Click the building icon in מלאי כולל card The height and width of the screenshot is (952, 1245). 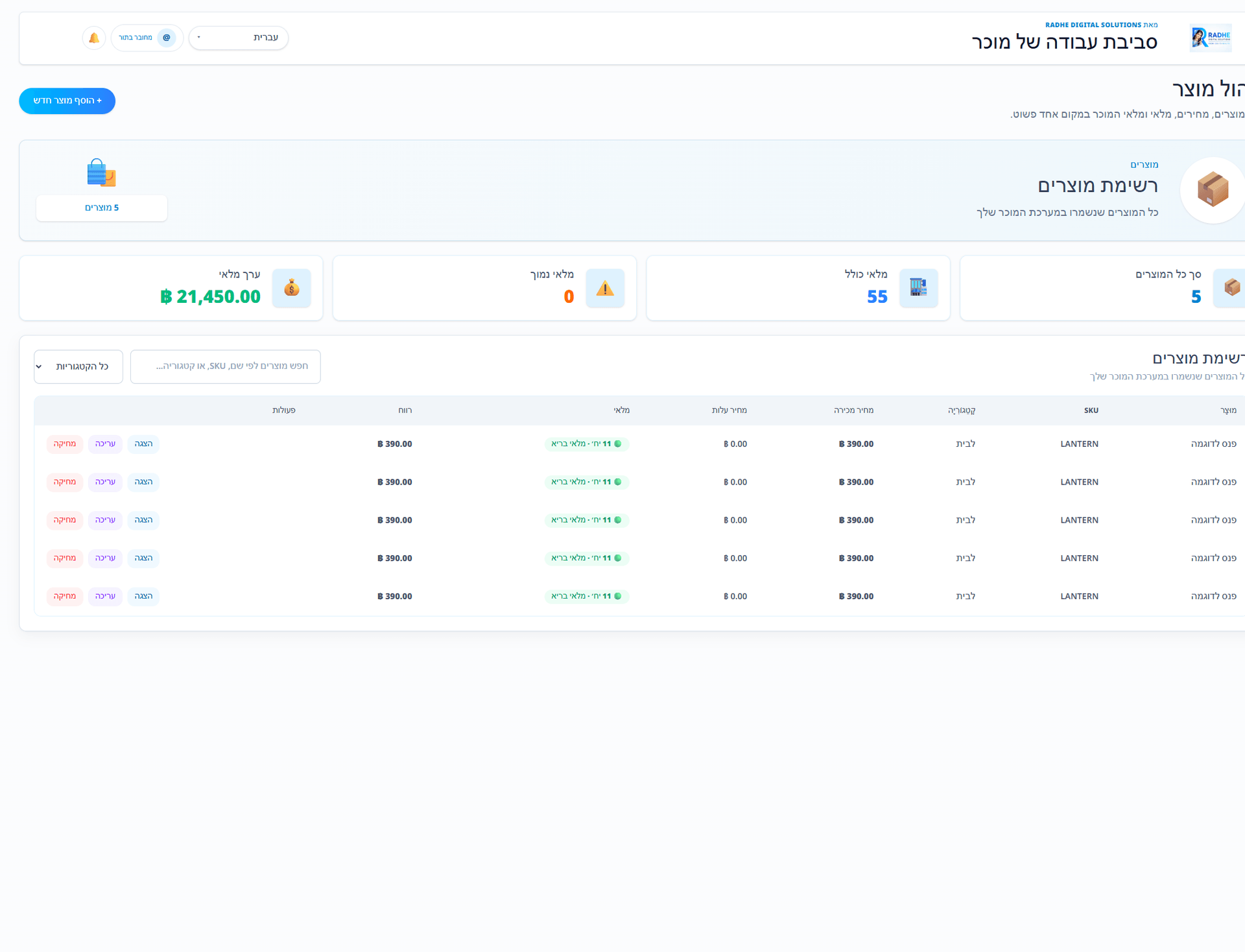(918, 288)
